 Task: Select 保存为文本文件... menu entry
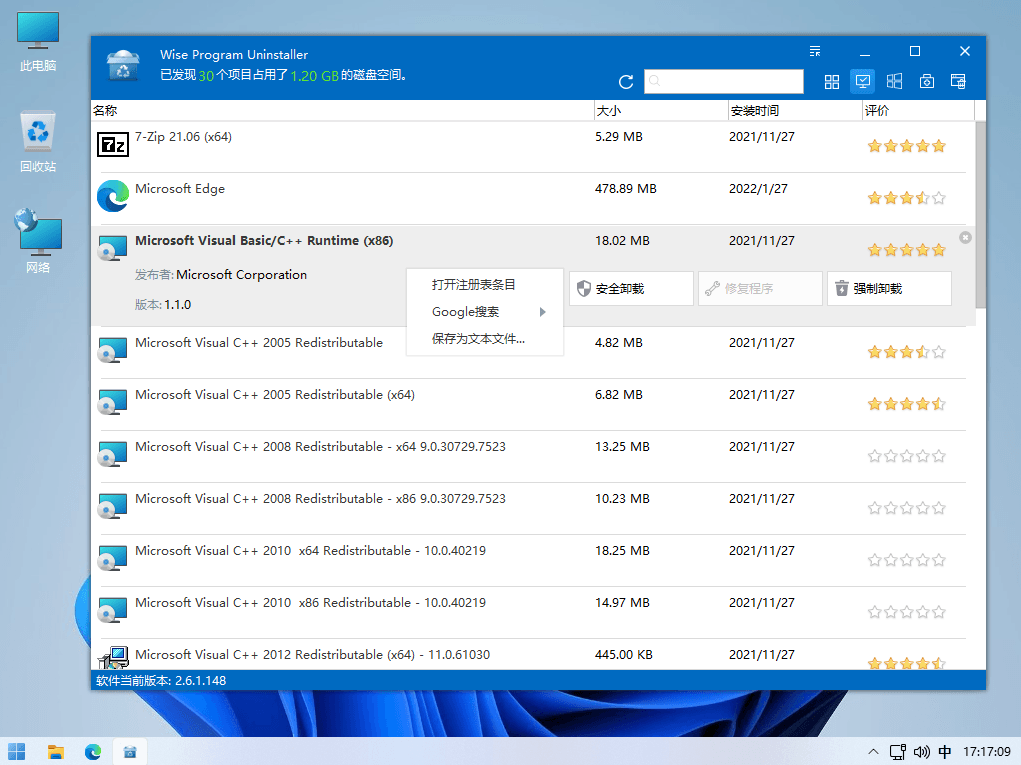tap(478, 339)
